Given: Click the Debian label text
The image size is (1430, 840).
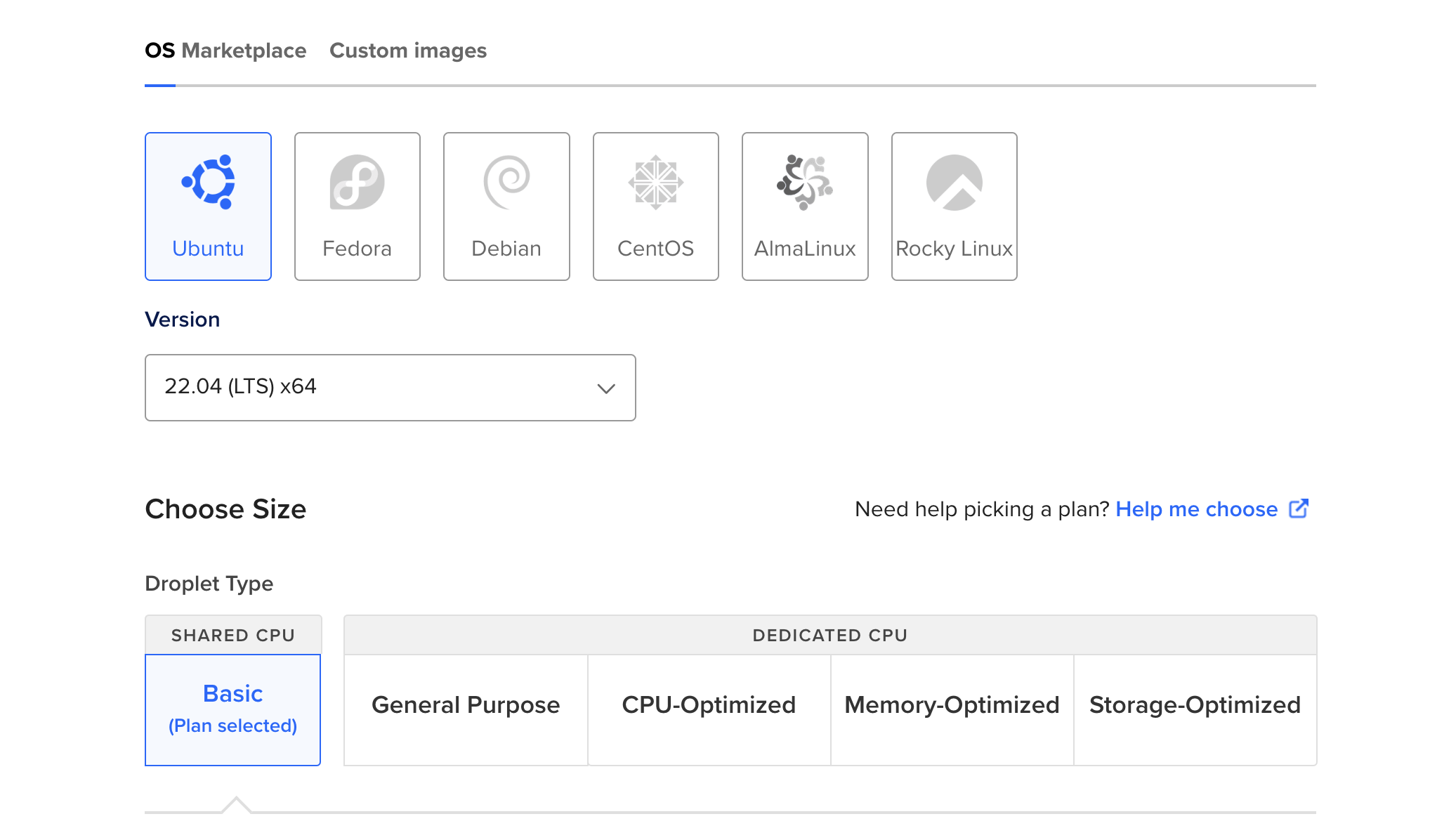Looking at the screenshot, I should 506,249.
